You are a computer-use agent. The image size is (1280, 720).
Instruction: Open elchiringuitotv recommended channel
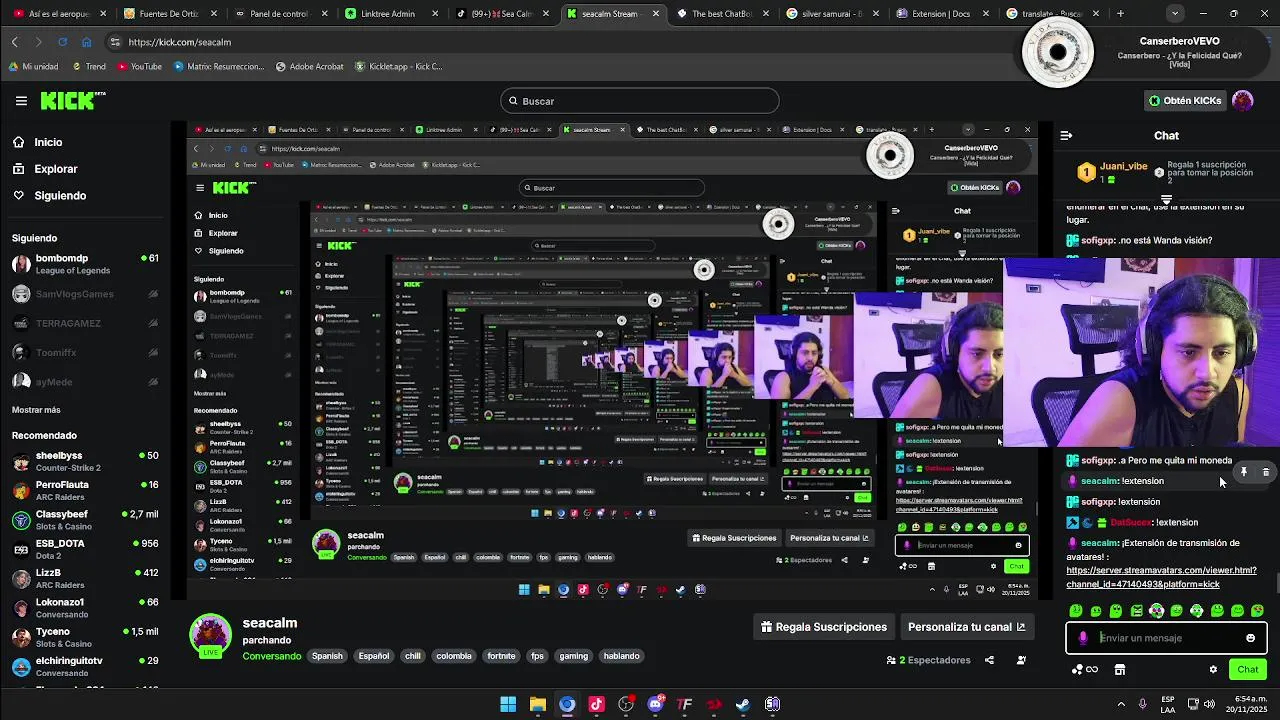[x=85, y=666]
